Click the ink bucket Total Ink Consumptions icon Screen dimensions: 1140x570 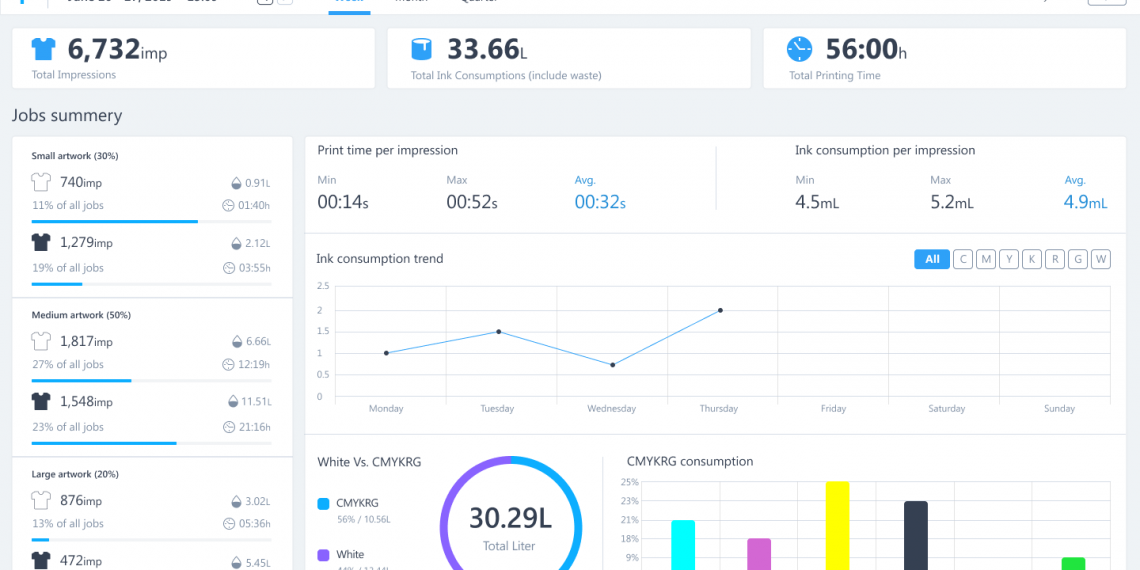pos(422,49)
